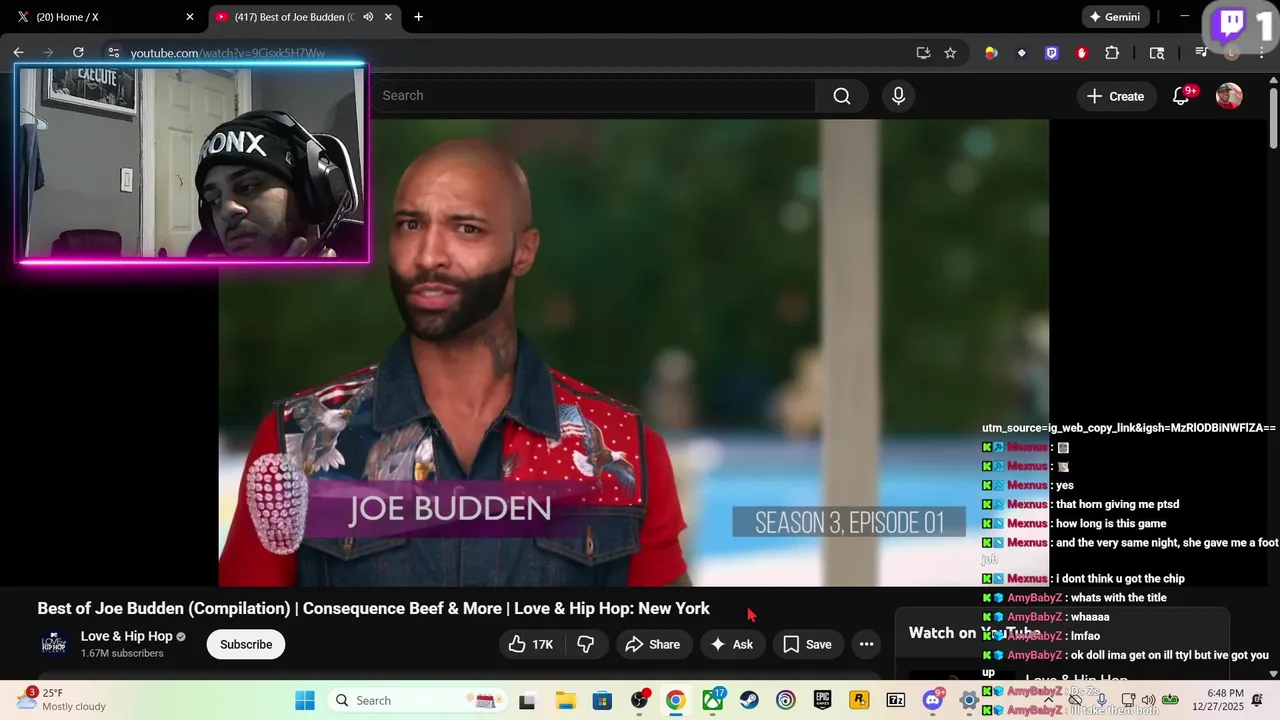Click the video player showing Joe Budden
Screen dimensions: 1280x720
tap(634, 353)
